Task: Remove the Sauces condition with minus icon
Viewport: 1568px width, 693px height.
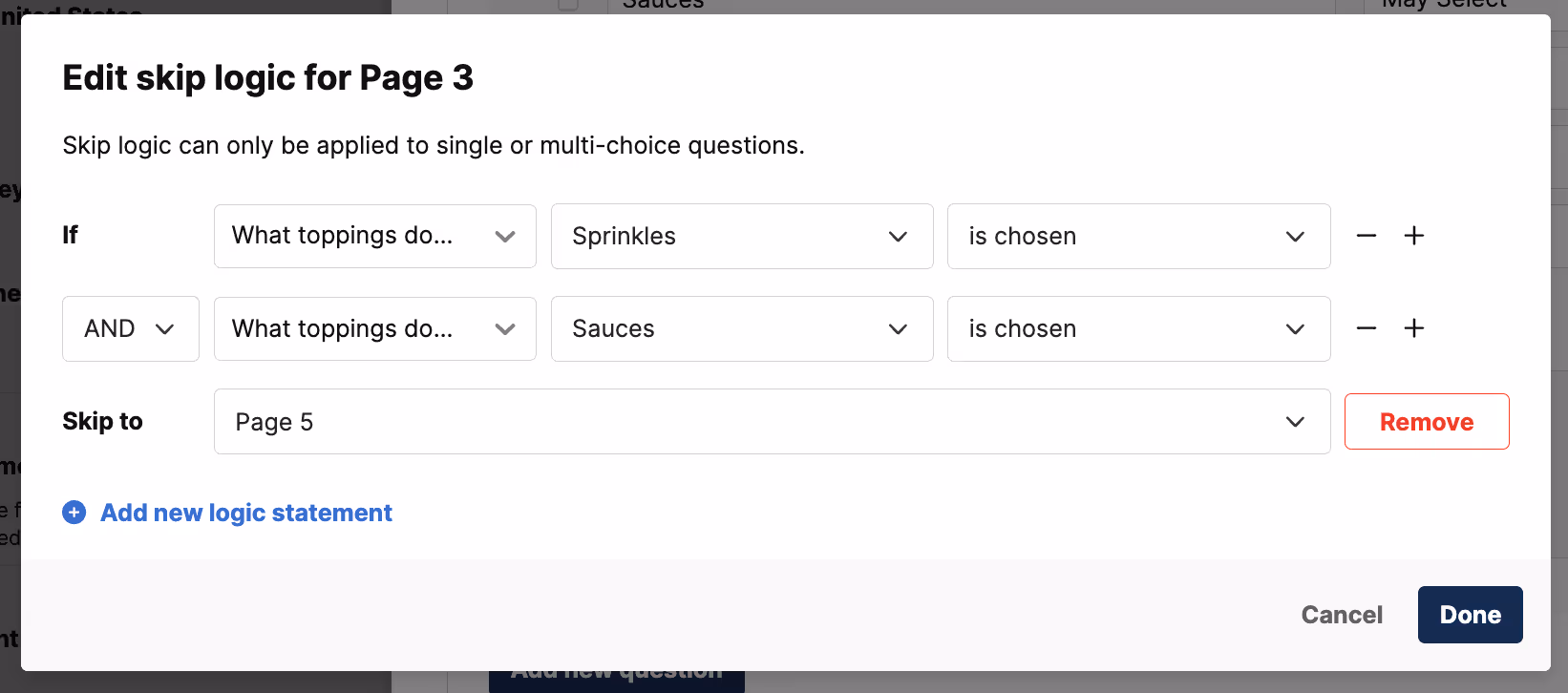Action: [x=1367, y=328]
